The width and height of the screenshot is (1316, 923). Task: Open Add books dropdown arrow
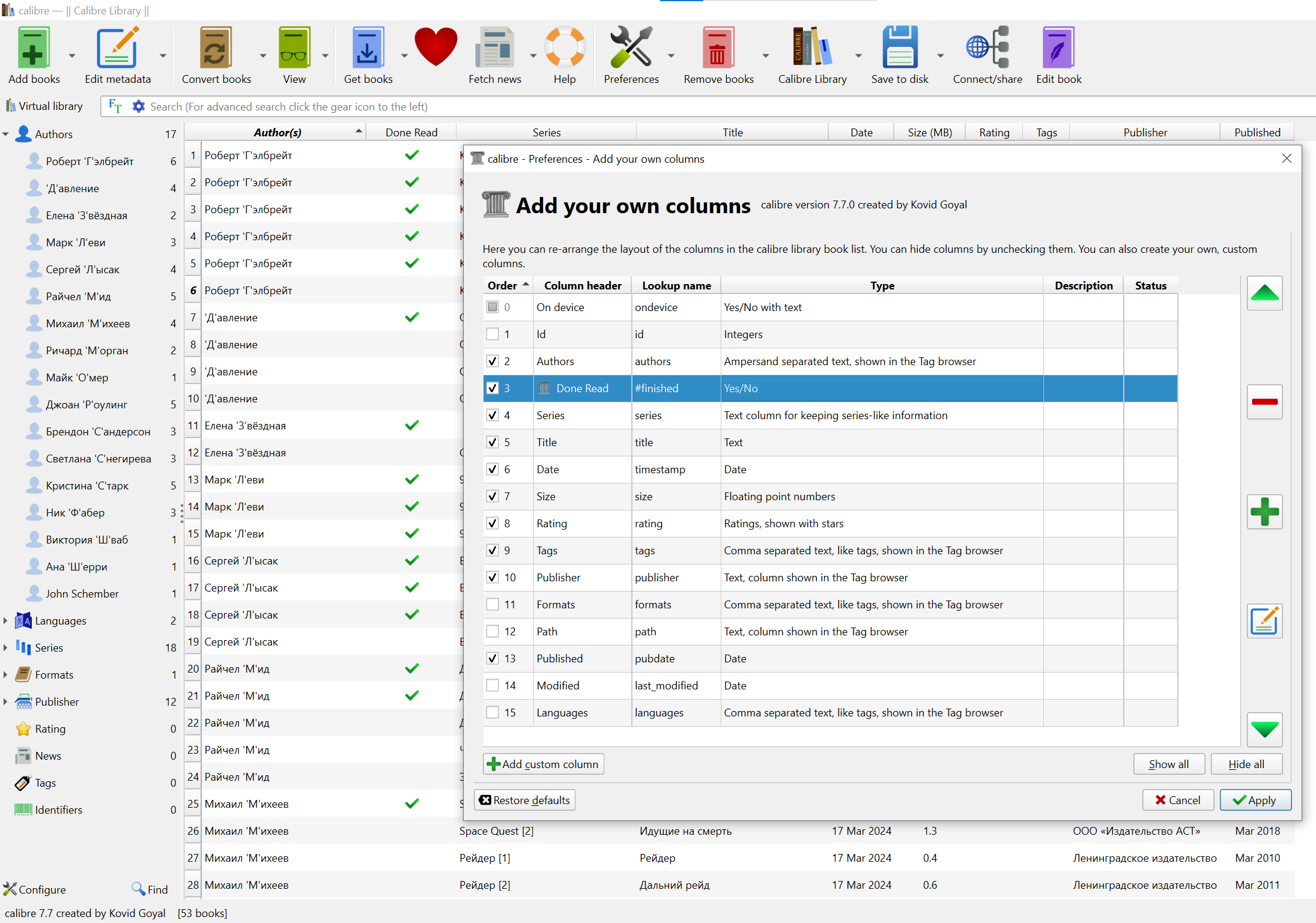[72, 55]
